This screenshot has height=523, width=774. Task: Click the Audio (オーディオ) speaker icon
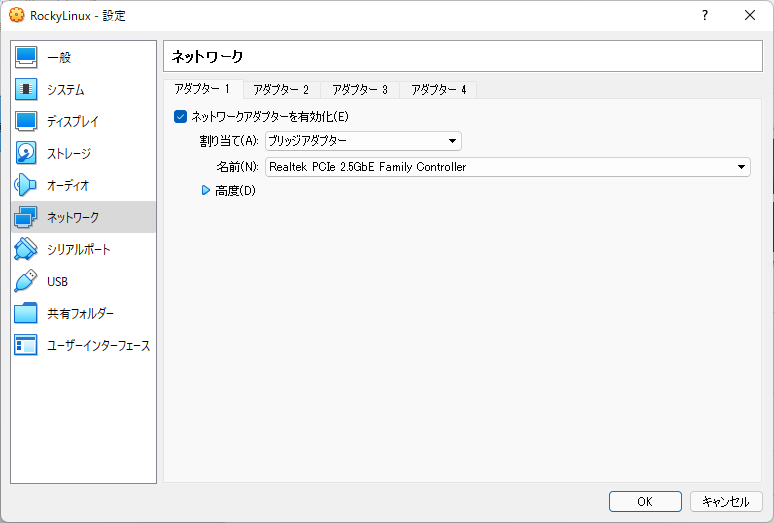(x=26, y=186)
